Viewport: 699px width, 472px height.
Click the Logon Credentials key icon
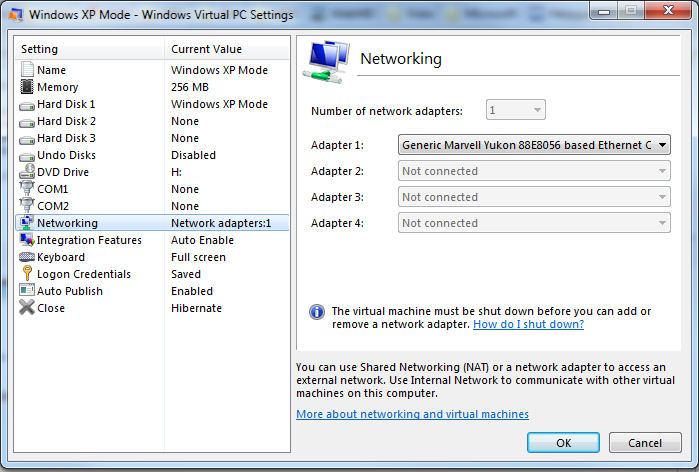pyautogui.click(x=27, y=273)
